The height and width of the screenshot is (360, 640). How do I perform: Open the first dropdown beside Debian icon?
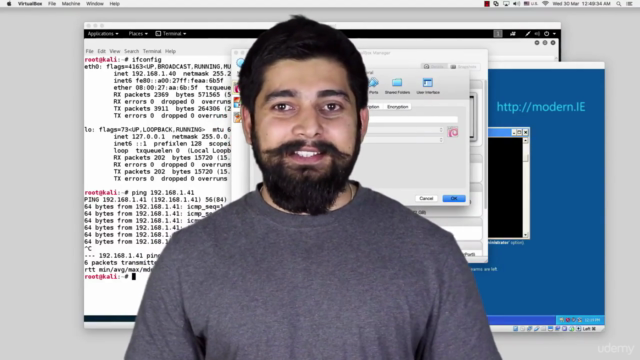point(403,130)
